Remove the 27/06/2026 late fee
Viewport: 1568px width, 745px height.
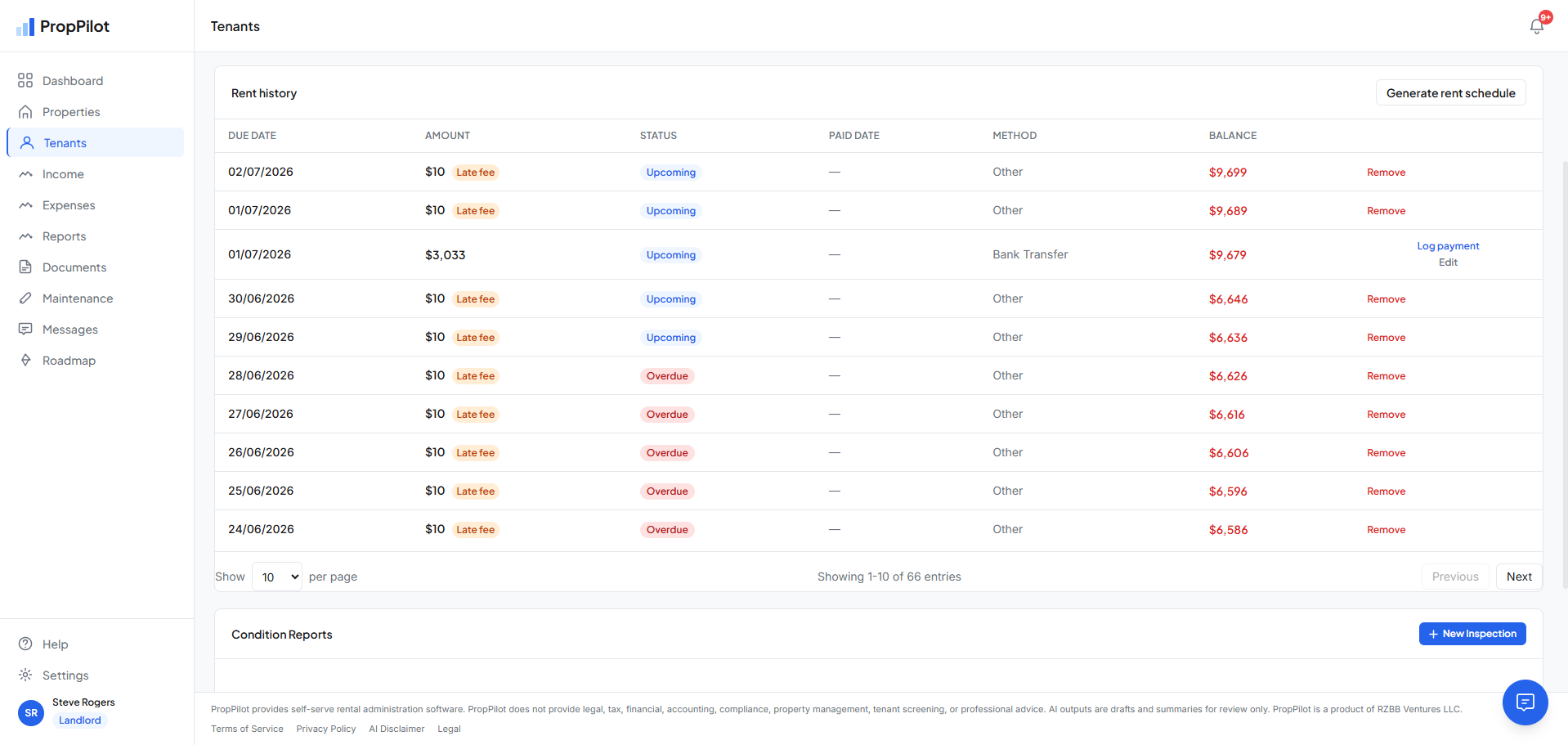click(1386, 414)
